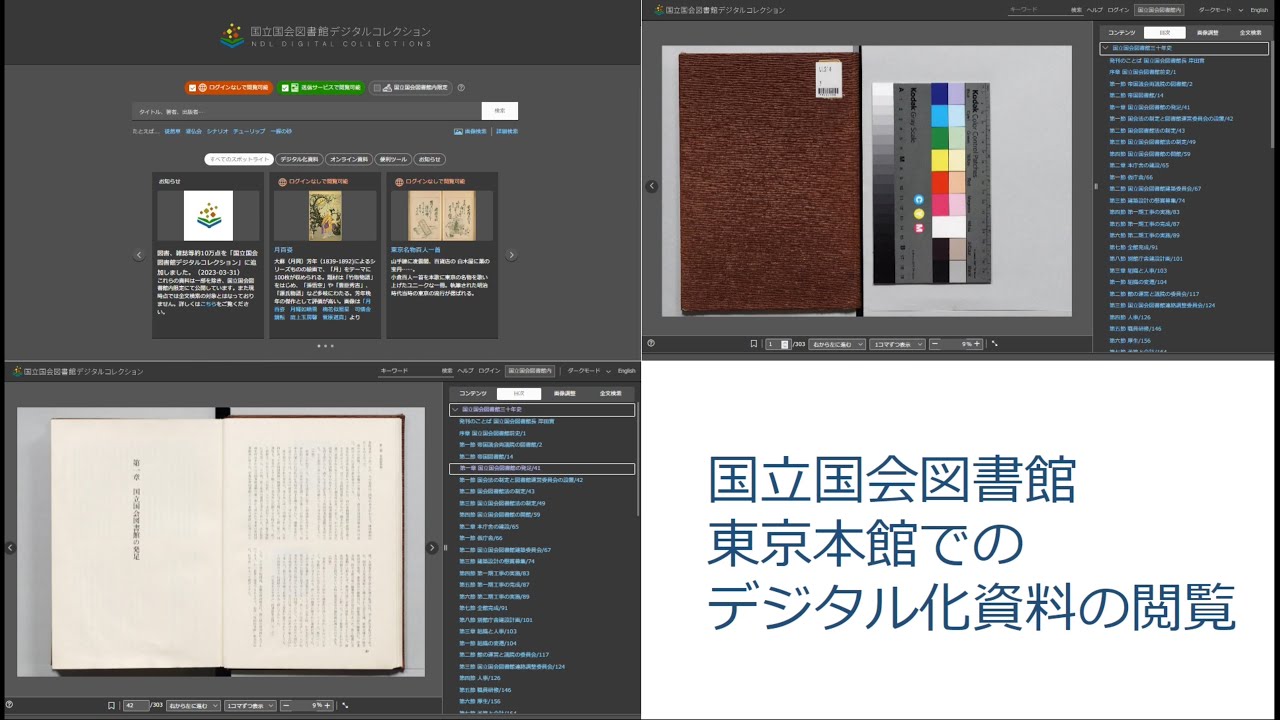Enter fullscreen from the top-right viewer toolbar
Image resolution: width=1280 pixels, height=720 pixels.
995,343
